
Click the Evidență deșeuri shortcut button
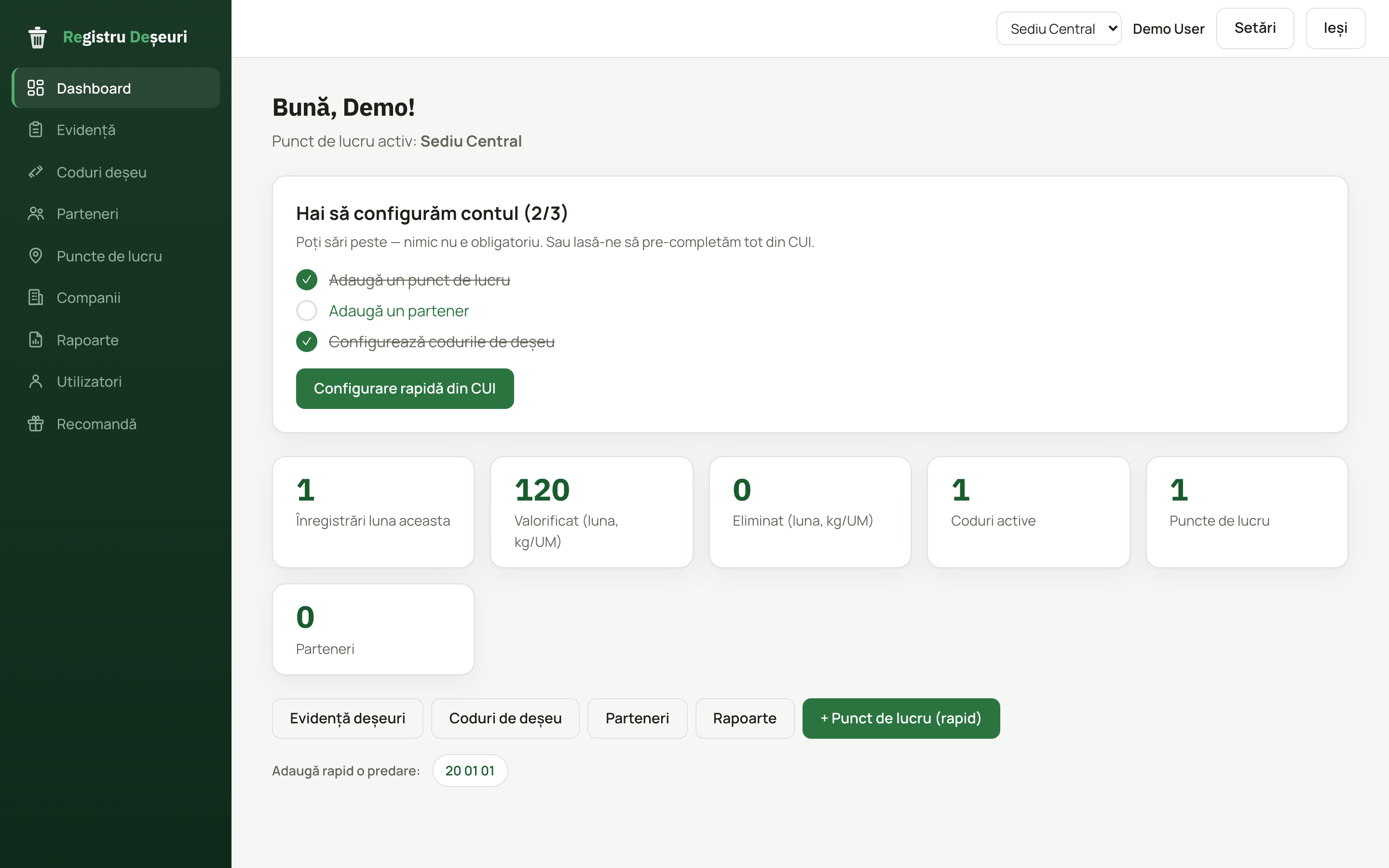[x=347, y=718]
